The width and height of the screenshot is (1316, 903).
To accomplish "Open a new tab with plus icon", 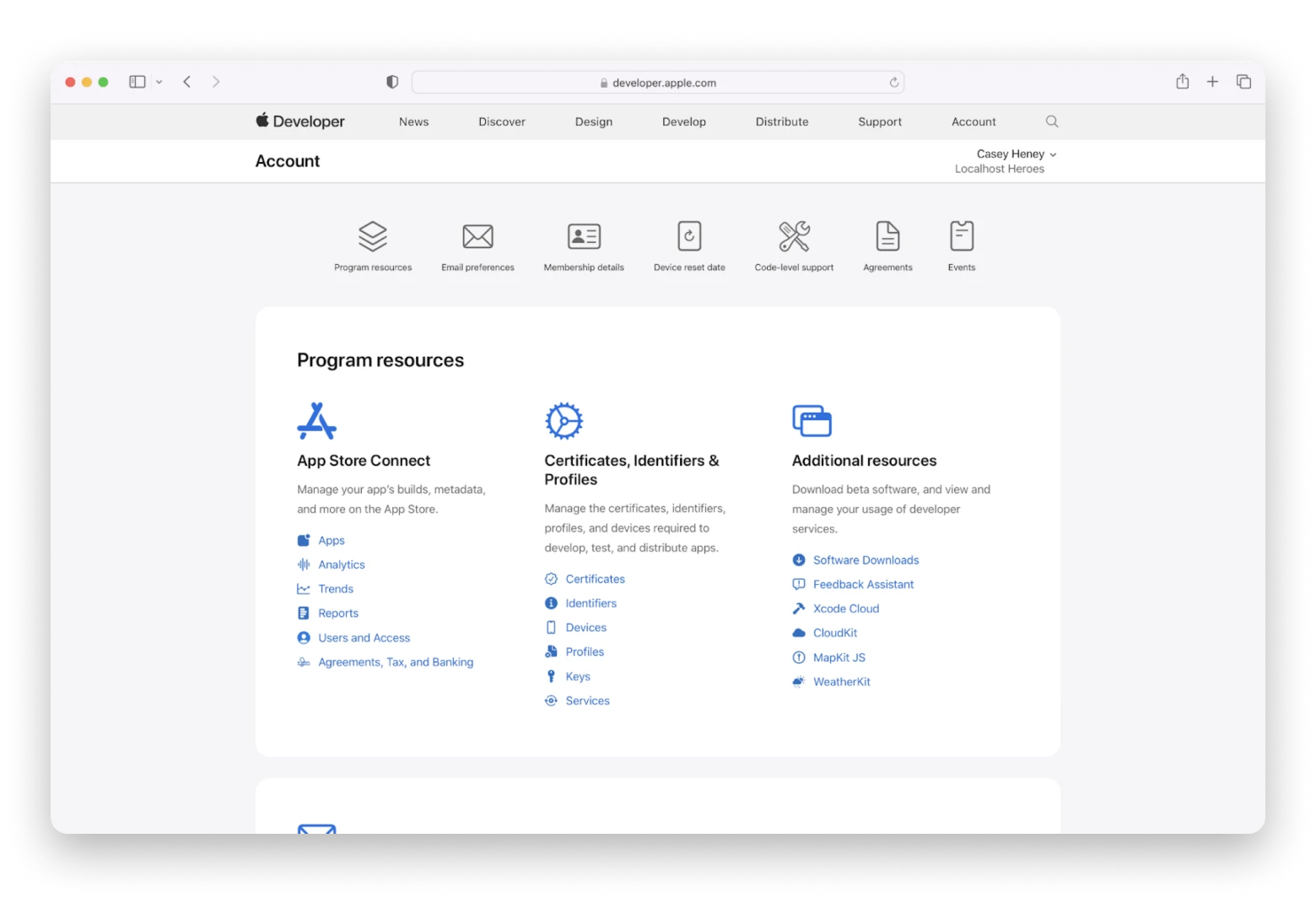I will click(1212, 82).
